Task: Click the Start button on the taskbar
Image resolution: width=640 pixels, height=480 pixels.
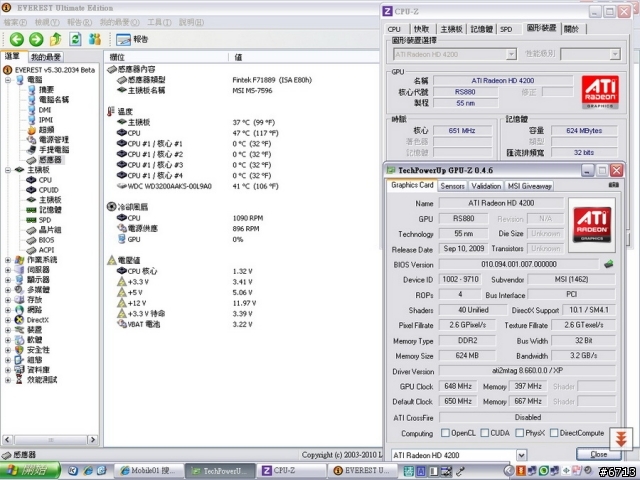Action: tap(30, 471)
